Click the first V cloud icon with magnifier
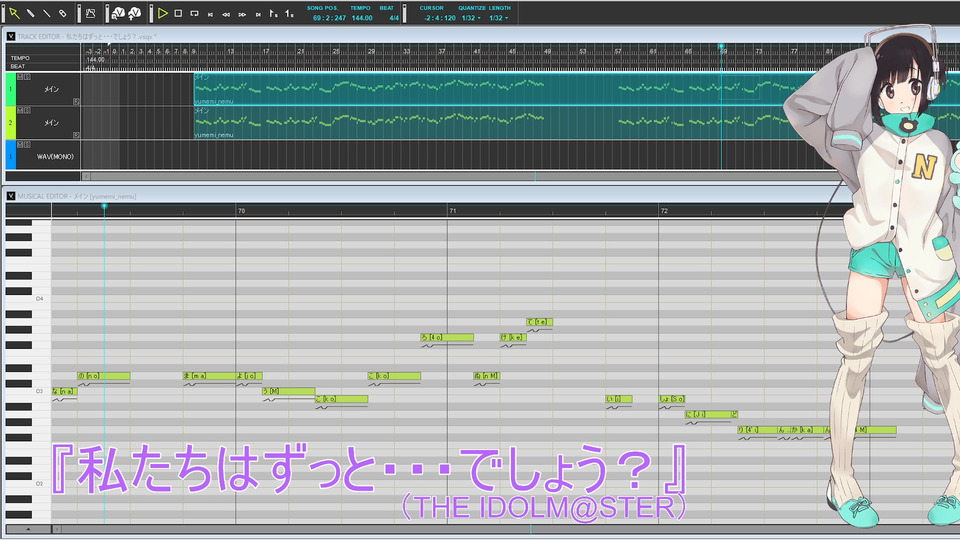This screenshot has height=540, width=960. tap(118, 13)
